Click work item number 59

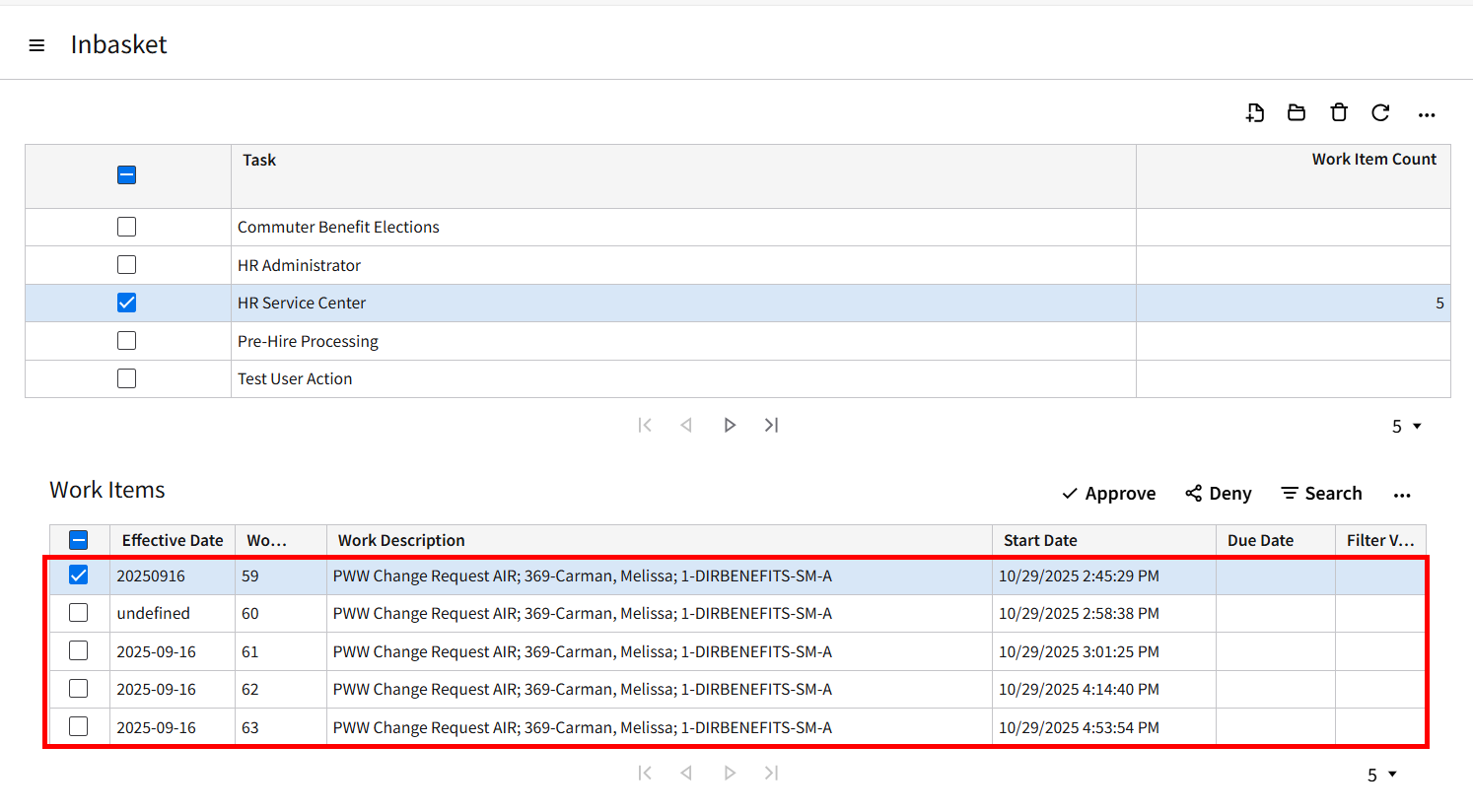tap(250, 575)
